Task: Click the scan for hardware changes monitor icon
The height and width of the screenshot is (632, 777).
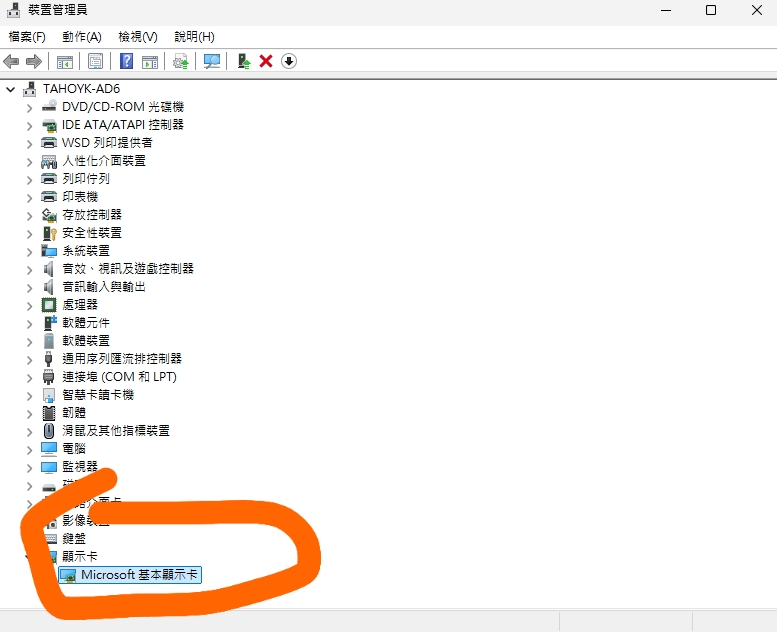Action: (x=212, y=62)
